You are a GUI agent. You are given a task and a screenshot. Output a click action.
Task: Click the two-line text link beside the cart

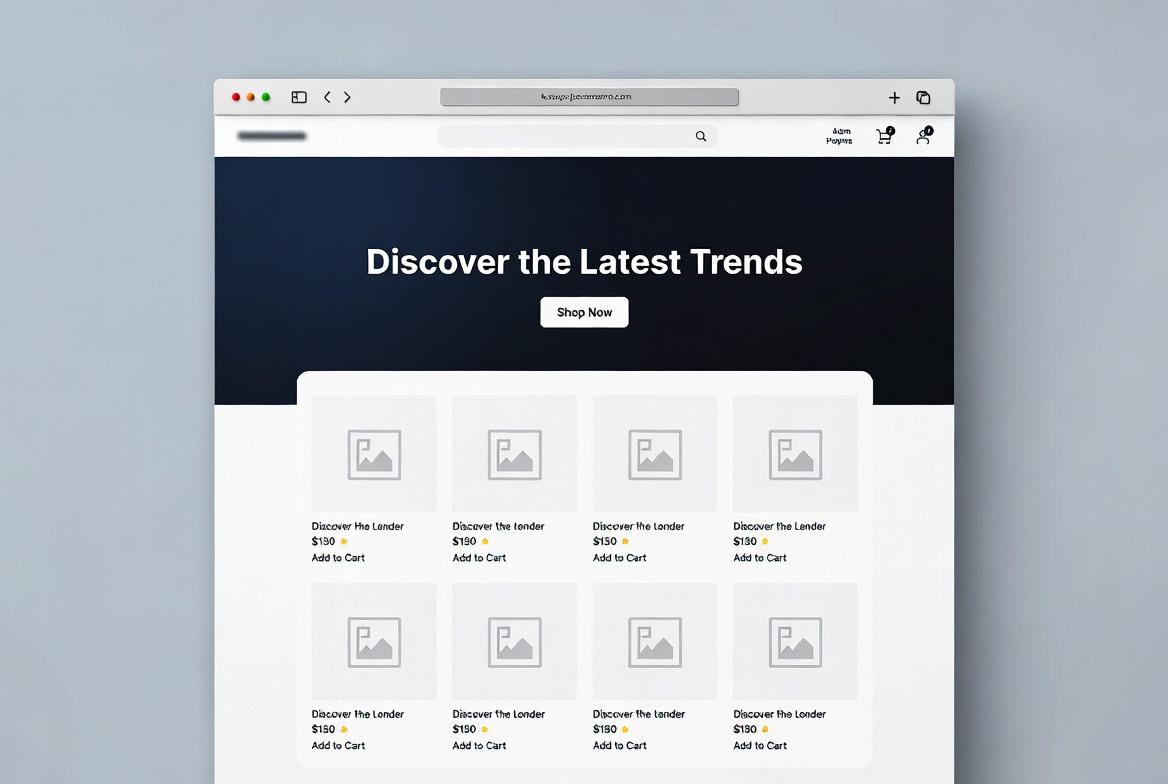coord(840,136)
